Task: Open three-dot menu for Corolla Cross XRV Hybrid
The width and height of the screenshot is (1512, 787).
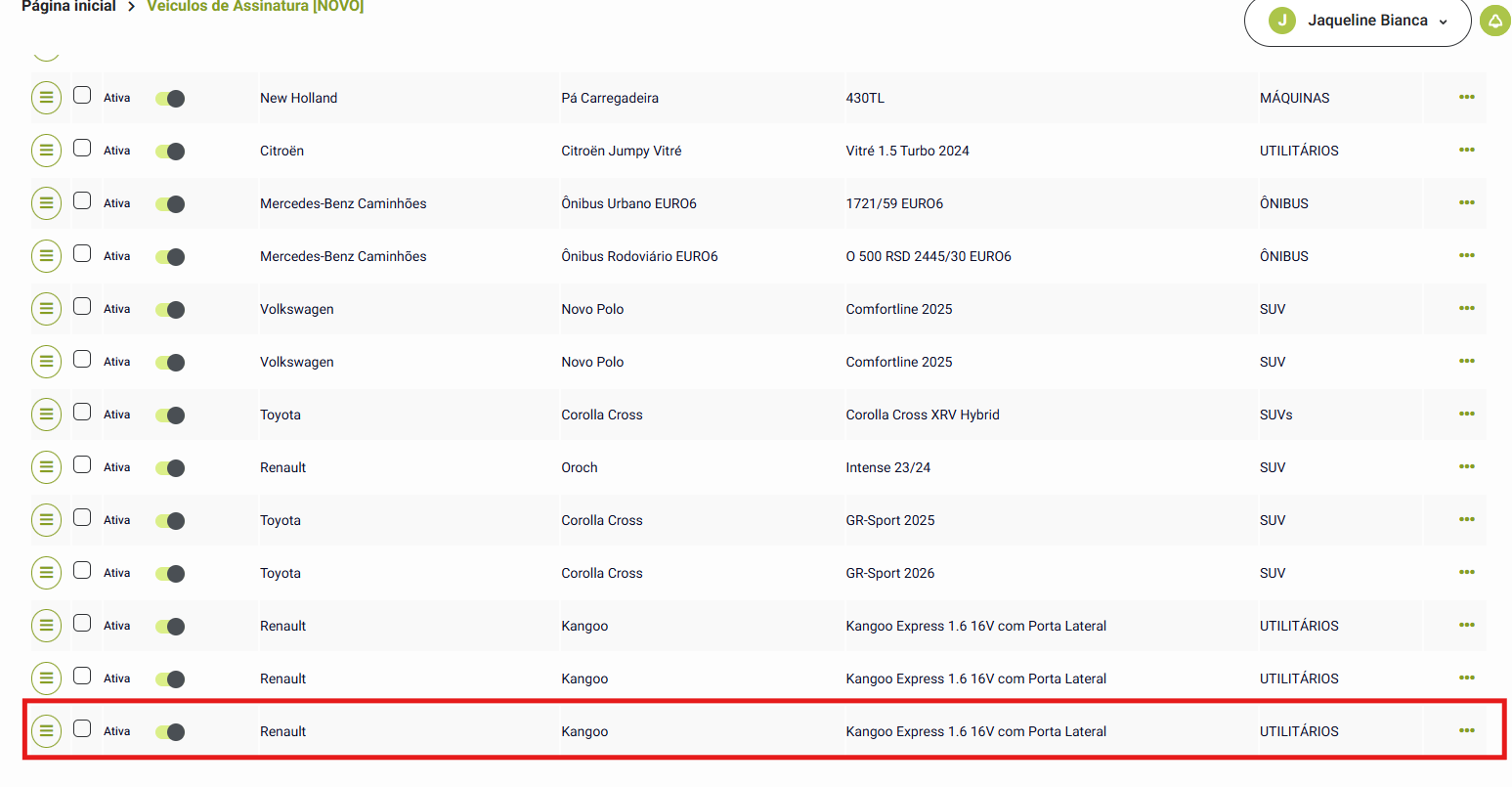Action: (1466, 415)
